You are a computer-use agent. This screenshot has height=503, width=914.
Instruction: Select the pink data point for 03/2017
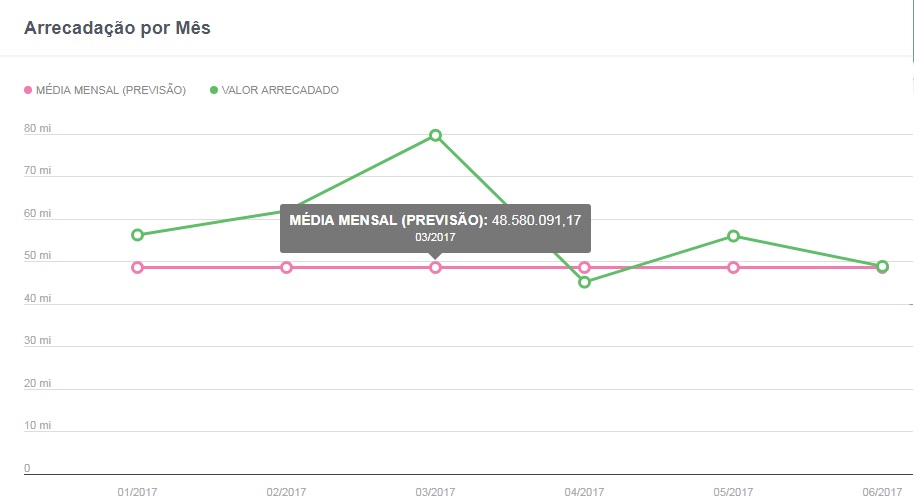tap(435, 267)
